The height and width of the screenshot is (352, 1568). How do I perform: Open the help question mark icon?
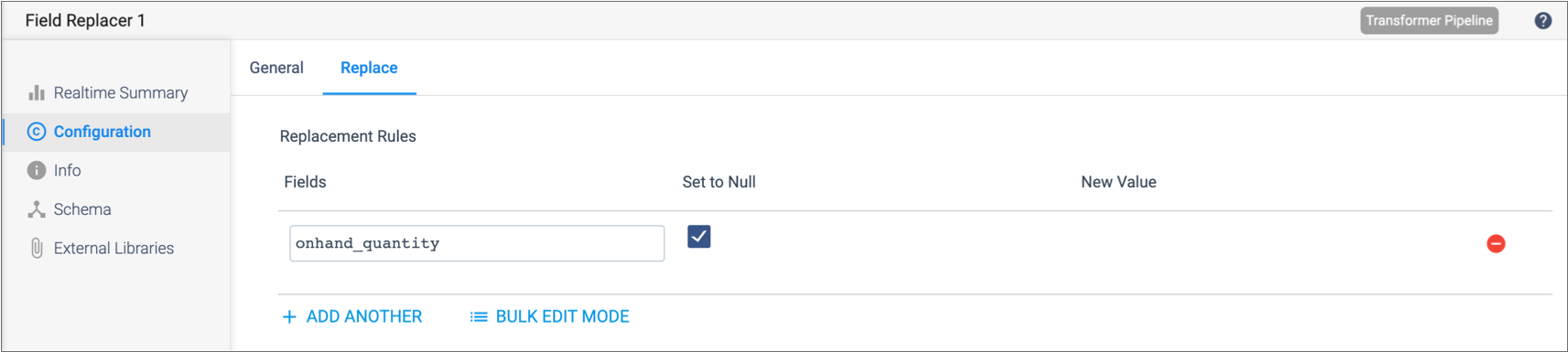pos(1542,21)
